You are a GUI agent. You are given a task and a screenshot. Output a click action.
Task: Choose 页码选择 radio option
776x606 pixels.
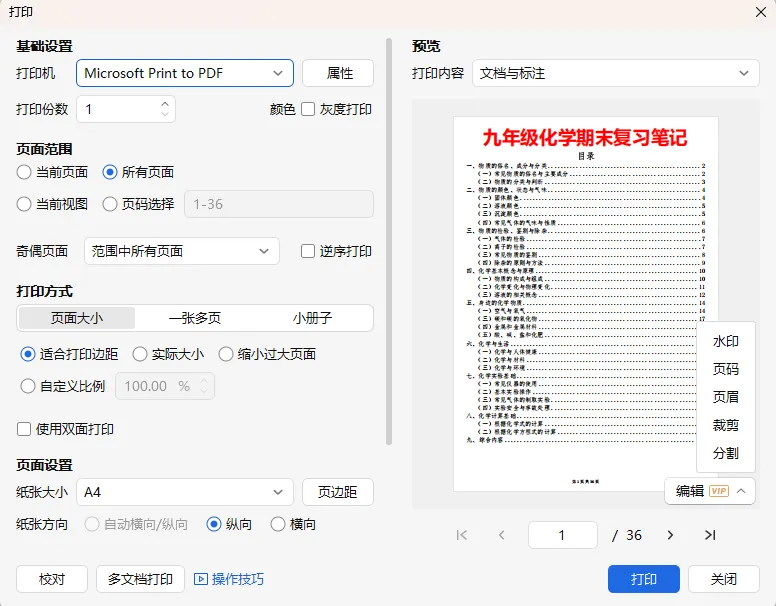click(109, 204)
